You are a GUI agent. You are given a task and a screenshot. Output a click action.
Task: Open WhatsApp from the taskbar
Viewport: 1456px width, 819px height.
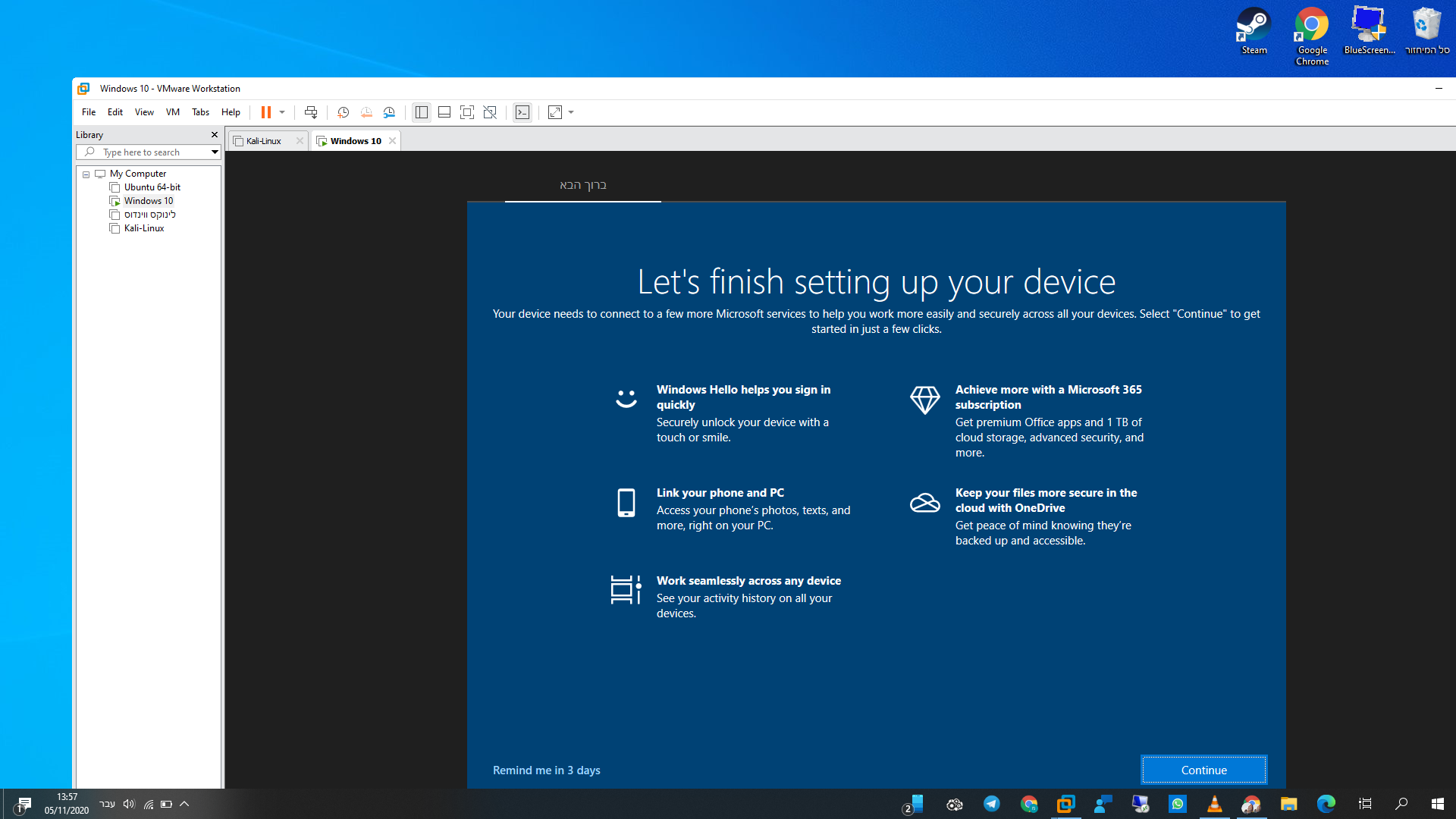tap(1178, 804)
